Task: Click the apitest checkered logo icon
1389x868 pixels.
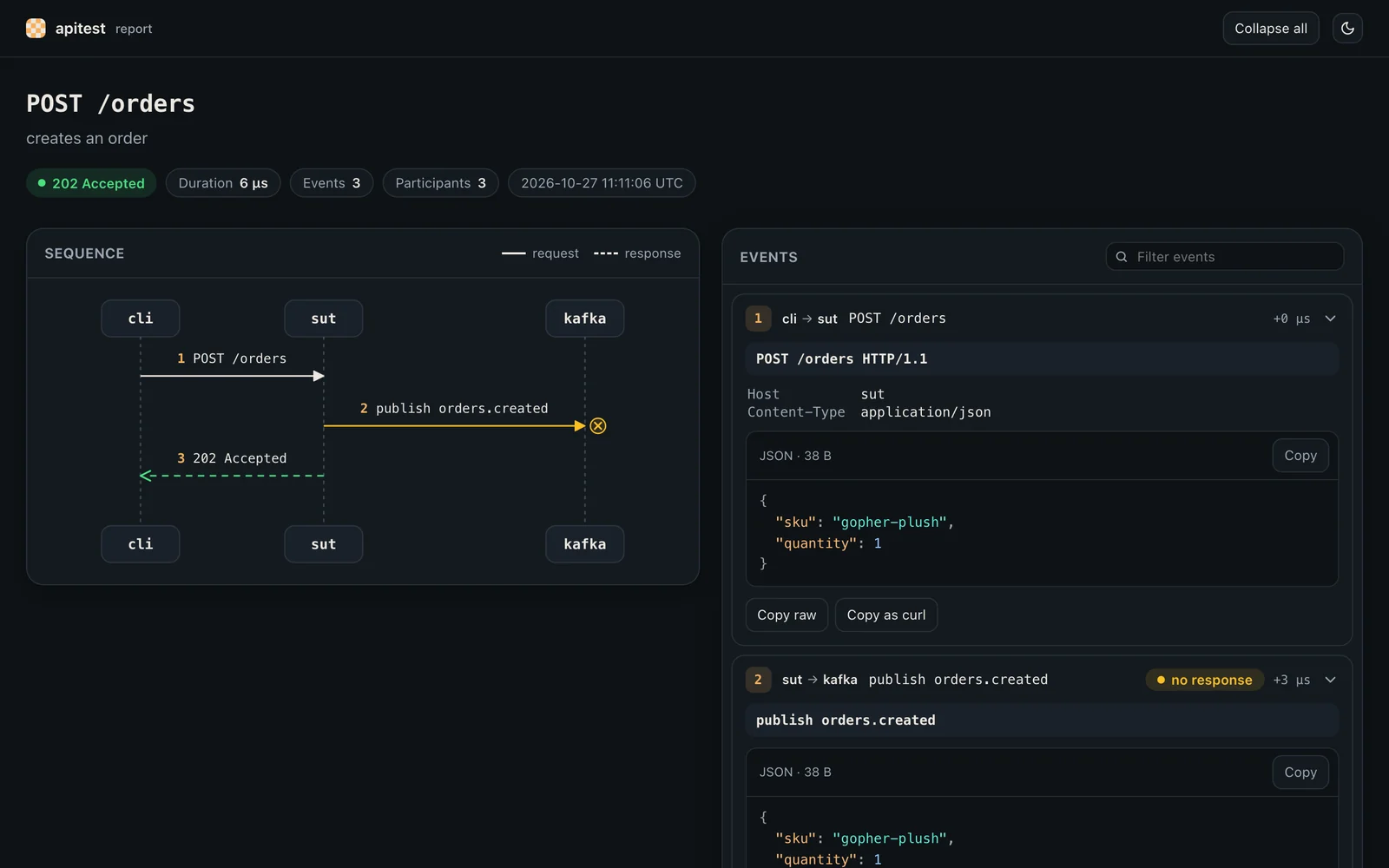Action: 36,29
